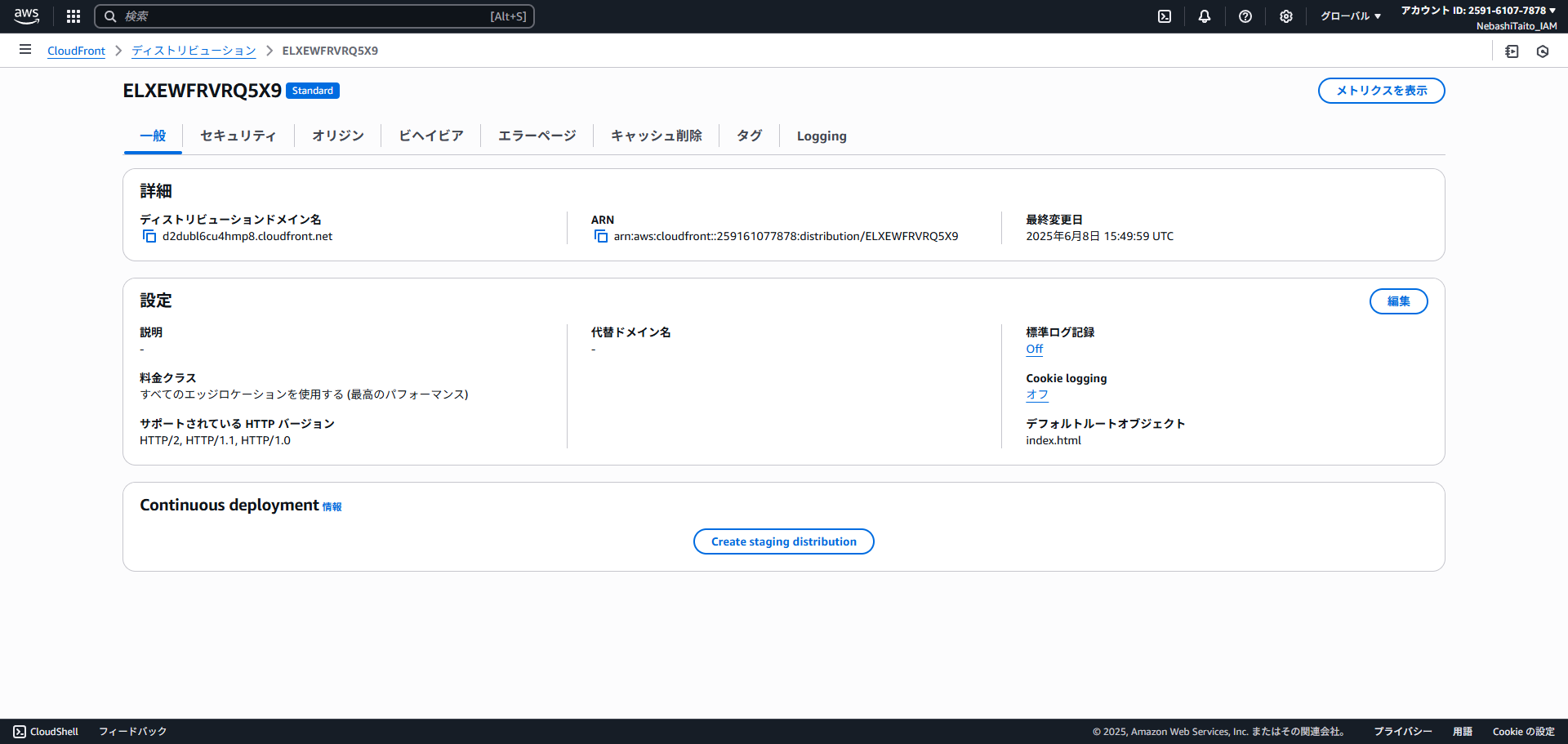The image size is (1568, 744).
Task: Click the 編集 button in settings
Action: pos(1398,301)
